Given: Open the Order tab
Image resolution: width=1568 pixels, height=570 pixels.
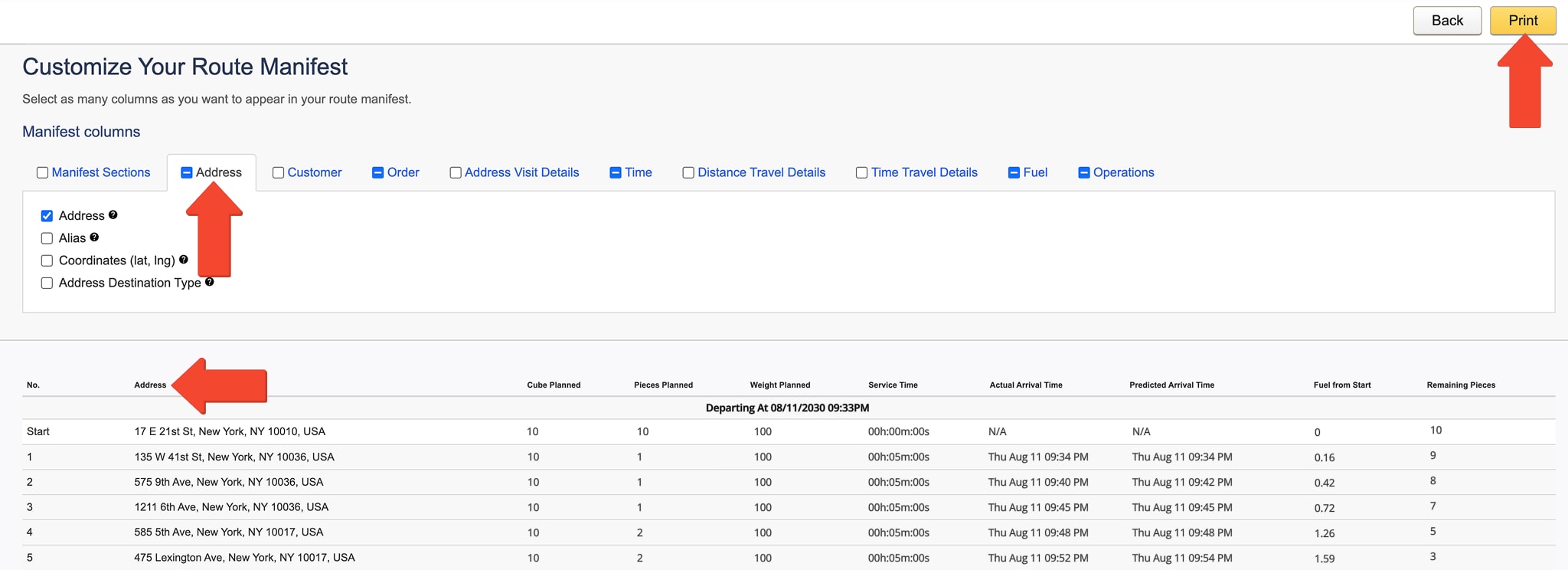Looking at the screenshot, I should point(403,172).
